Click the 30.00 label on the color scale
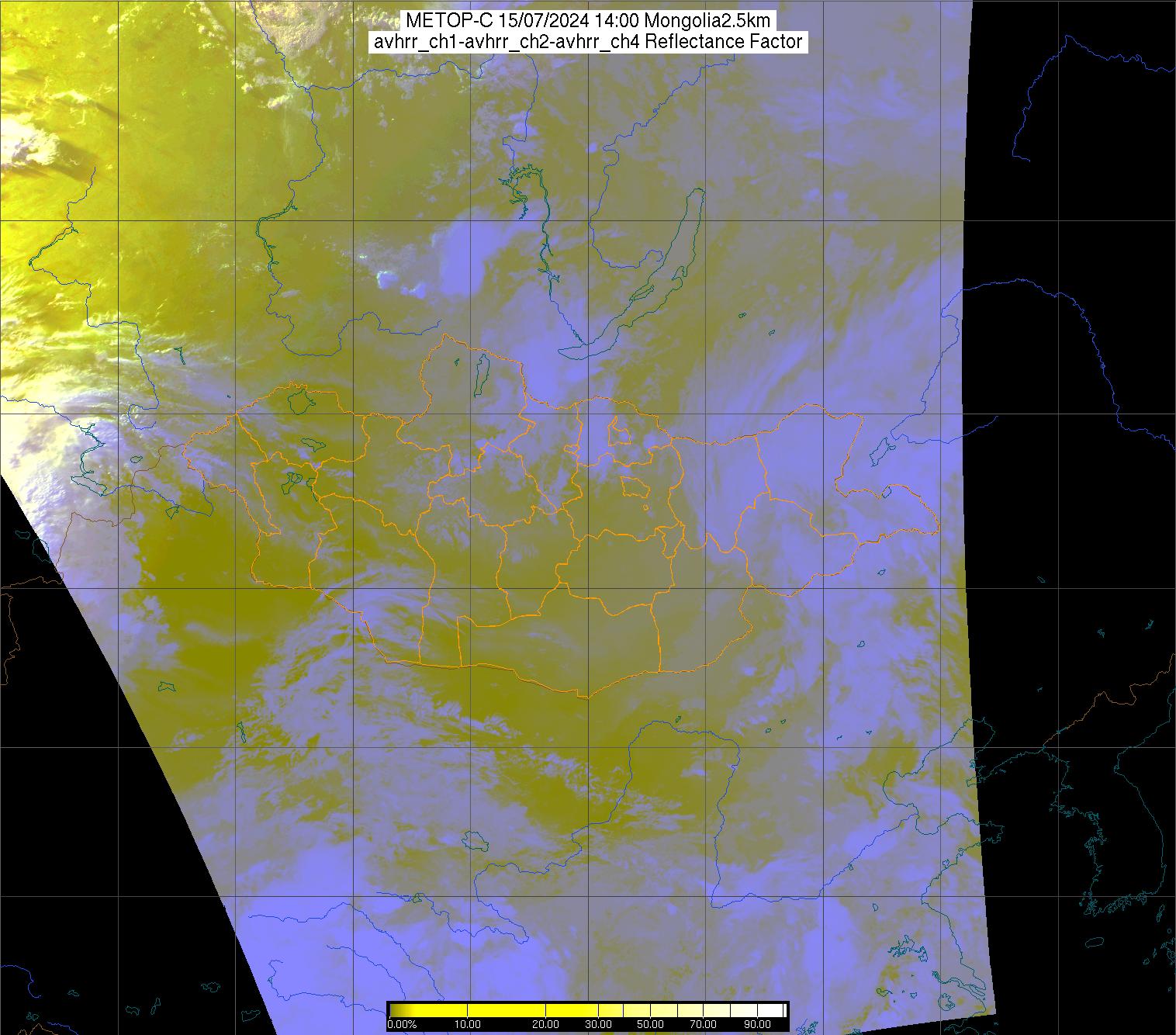Image resolution: width=1176 pixels, height=1035 pixels. [x=598, y=1024]
